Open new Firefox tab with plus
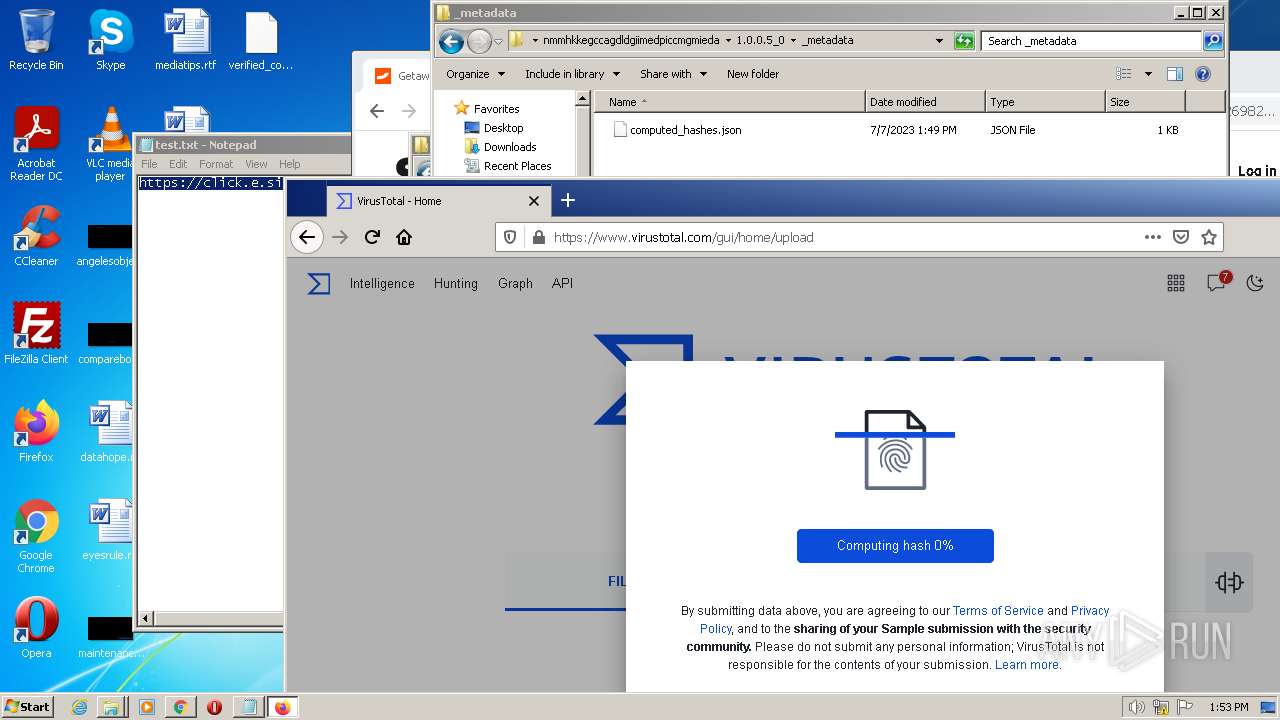 (x=568, y=200)
